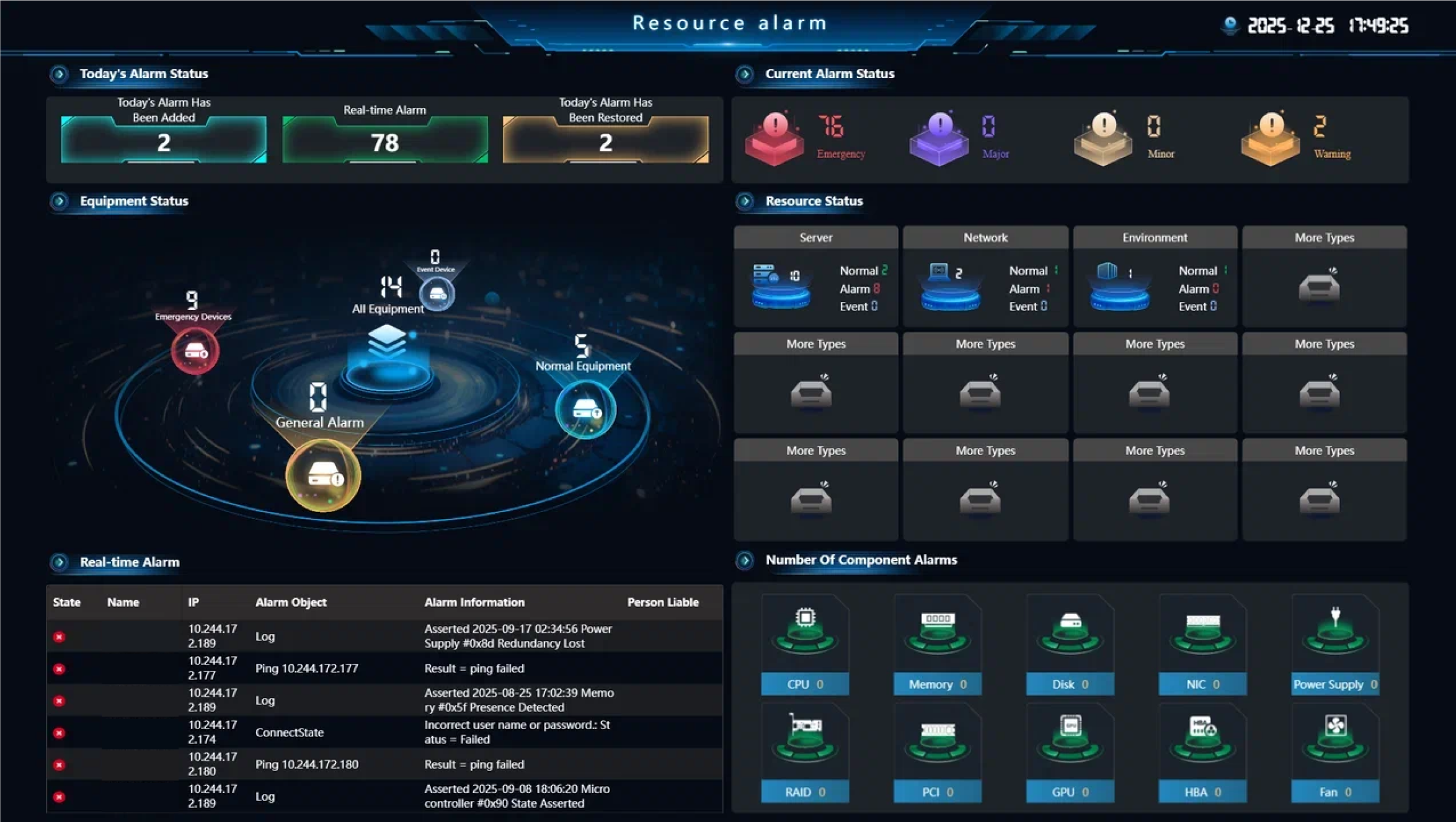This screenshot has height=822, width=1456.
Task: Click the GPU component alarm icon
Action: pos(1070,738)
